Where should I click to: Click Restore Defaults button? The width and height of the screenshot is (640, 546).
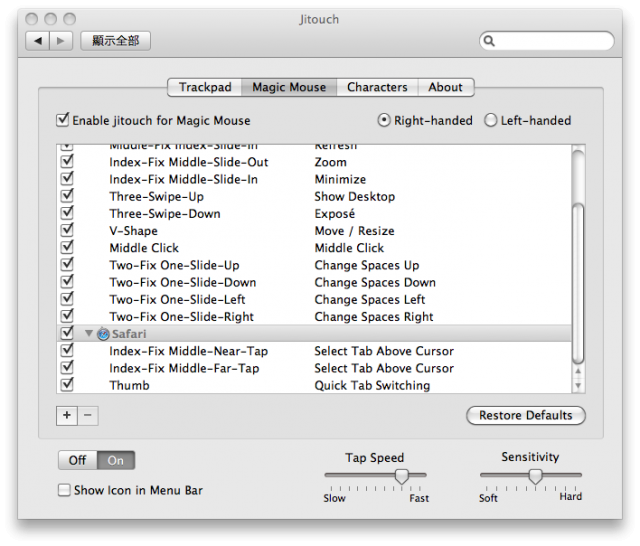point(526,415)
